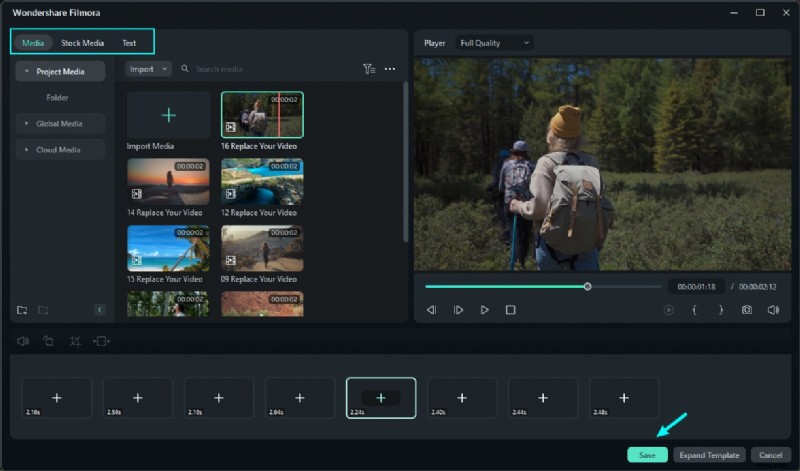The image size is (800, 471).
Task: Collapse the Project Media section
Action: click(x=27, y=71)
